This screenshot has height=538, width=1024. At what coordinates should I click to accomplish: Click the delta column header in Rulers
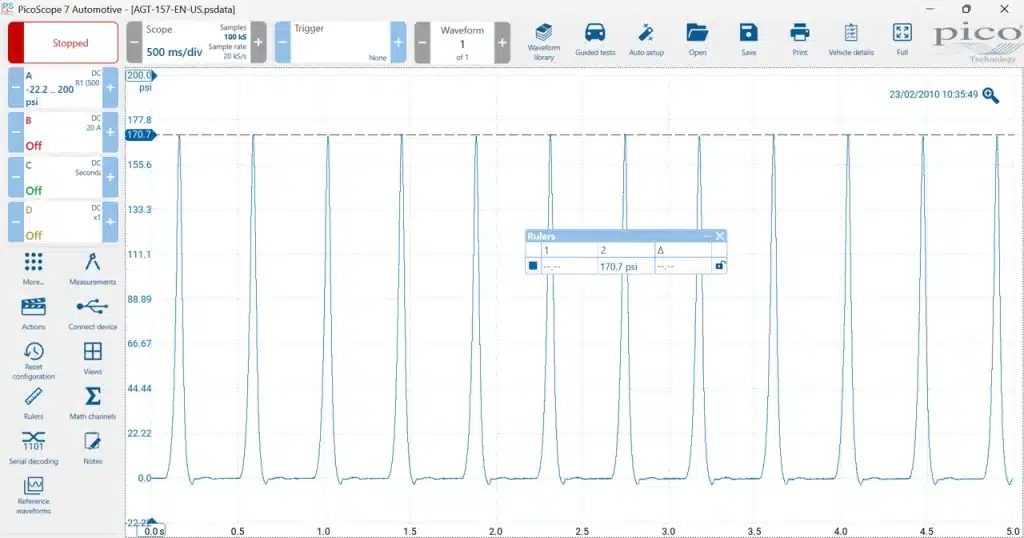660,250
